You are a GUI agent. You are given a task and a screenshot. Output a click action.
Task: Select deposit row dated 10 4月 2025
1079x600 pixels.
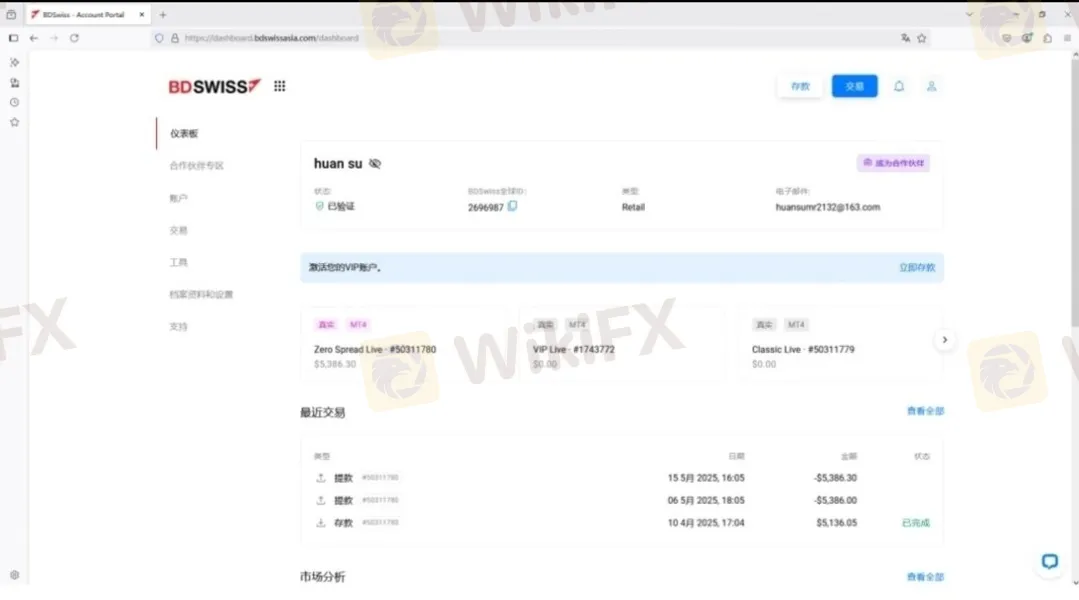[622, 523]
